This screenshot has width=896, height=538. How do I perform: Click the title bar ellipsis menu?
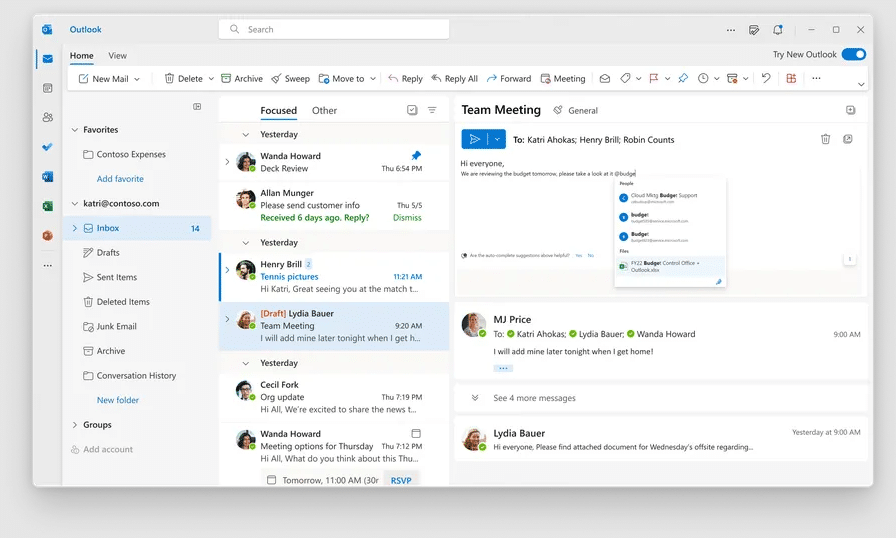click(x=731, y=30)
